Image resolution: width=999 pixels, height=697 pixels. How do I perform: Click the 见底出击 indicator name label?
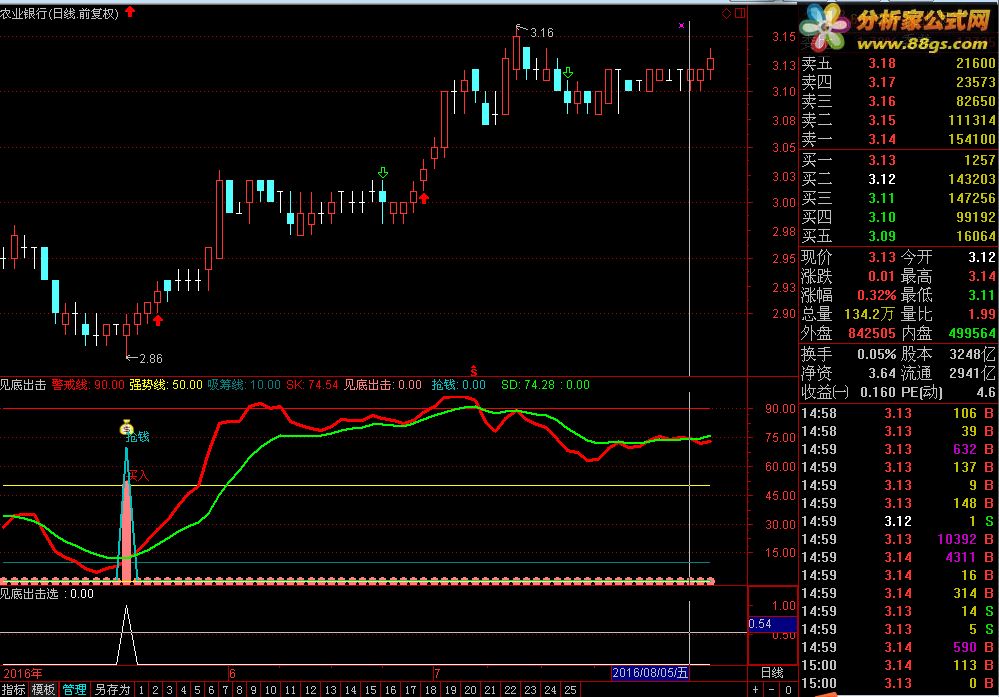tap(23, 385)
